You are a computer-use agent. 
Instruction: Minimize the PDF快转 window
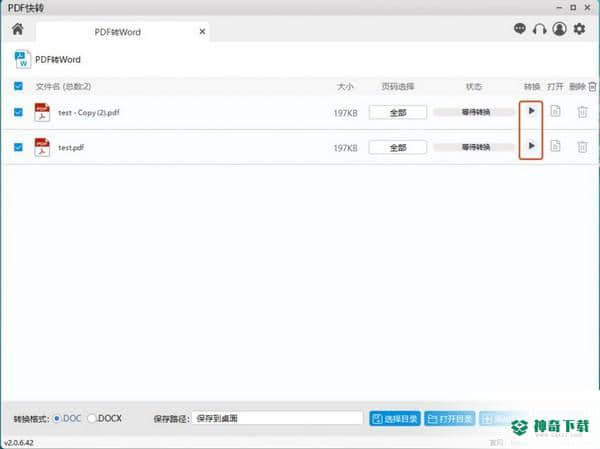pos(559,8)
